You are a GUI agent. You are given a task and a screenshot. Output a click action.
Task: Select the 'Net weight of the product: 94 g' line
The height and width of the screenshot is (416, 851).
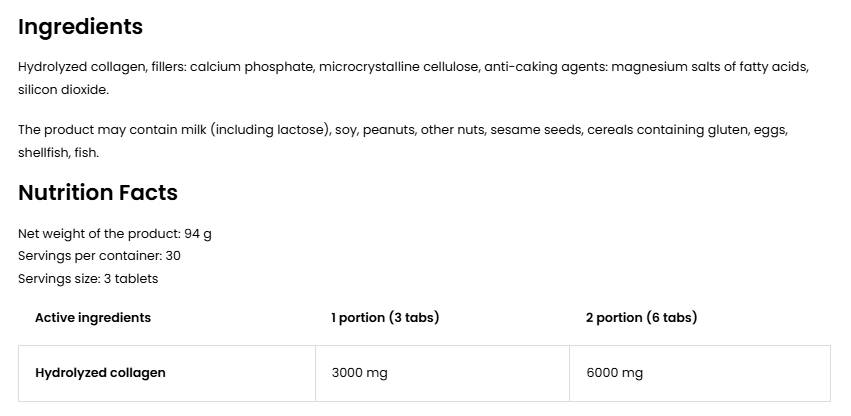(115, 234)
